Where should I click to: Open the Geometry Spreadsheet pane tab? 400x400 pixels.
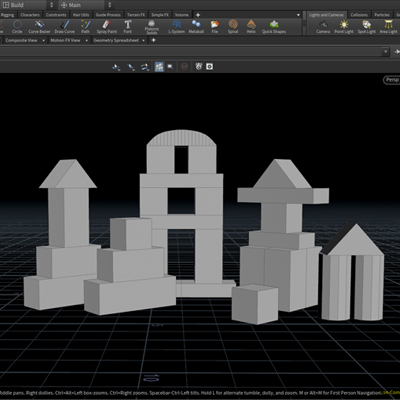click(116, 40)
